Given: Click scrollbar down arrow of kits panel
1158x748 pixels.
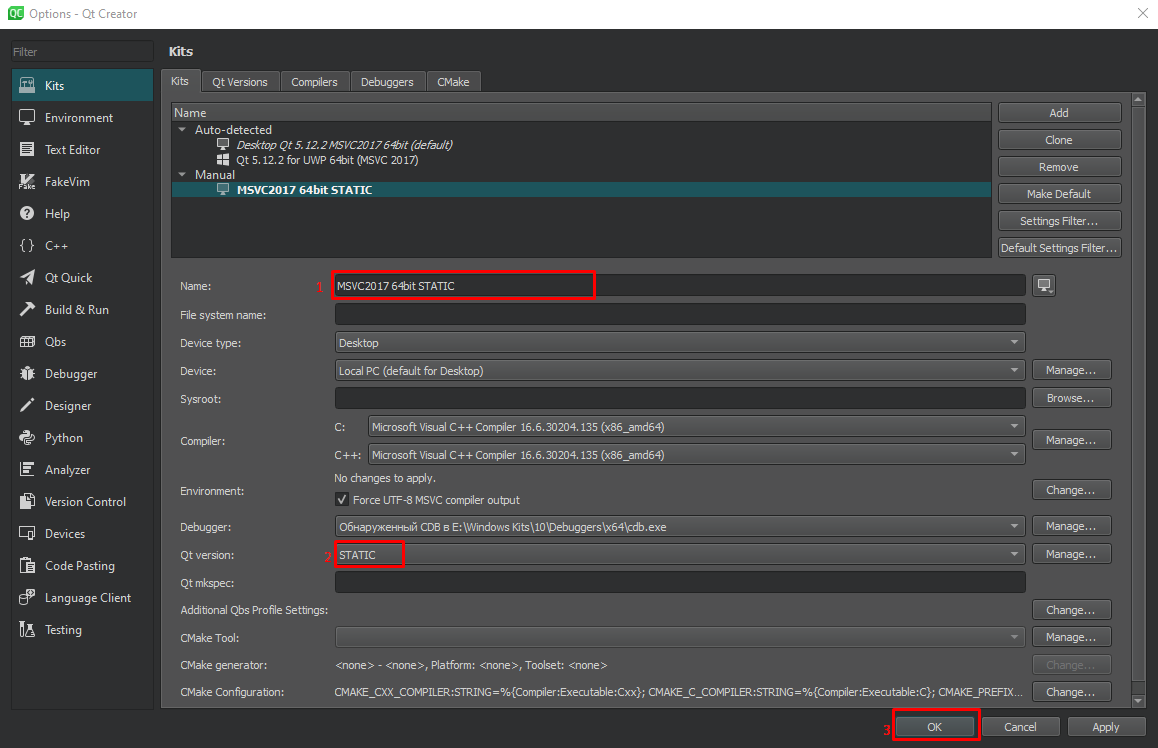Looking at the screenshot, I should (1138, 701).
